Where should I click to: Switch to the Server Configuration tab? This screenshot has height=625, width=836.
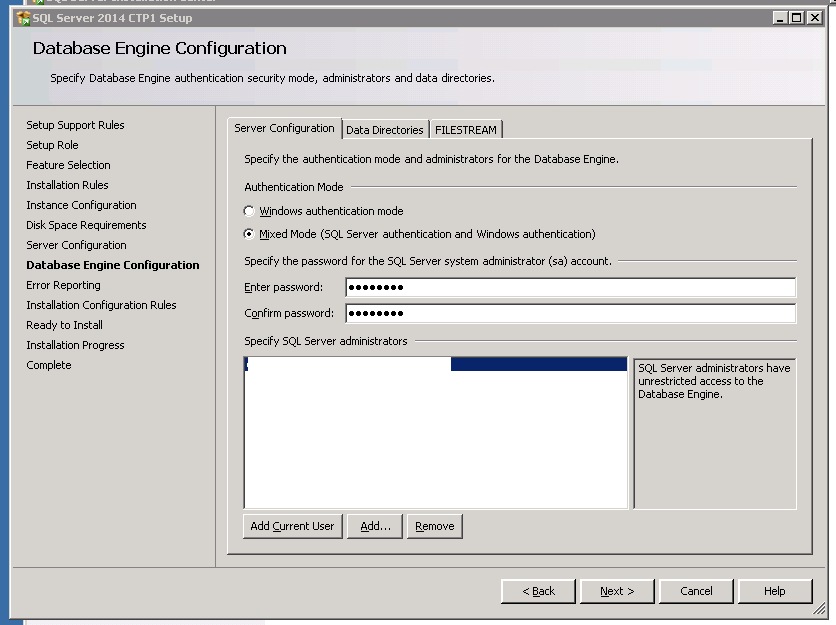coord(284,129)
